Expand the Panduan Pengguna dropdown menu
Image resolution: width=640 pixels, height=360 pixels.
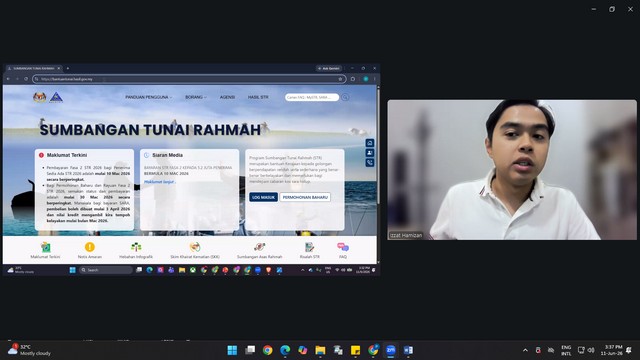coord(149,97)
